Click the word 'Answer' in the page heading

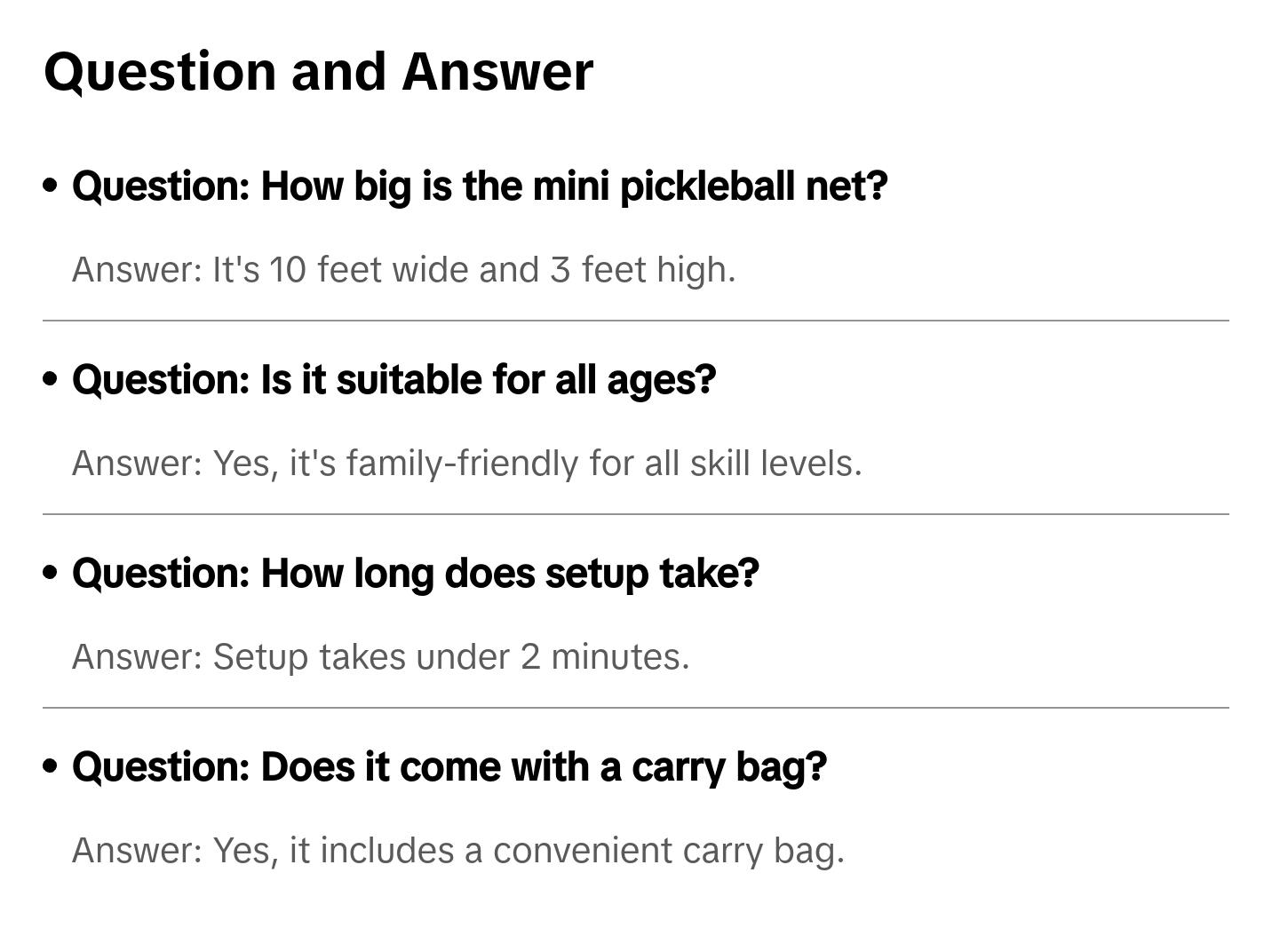[x=497, y=71]
